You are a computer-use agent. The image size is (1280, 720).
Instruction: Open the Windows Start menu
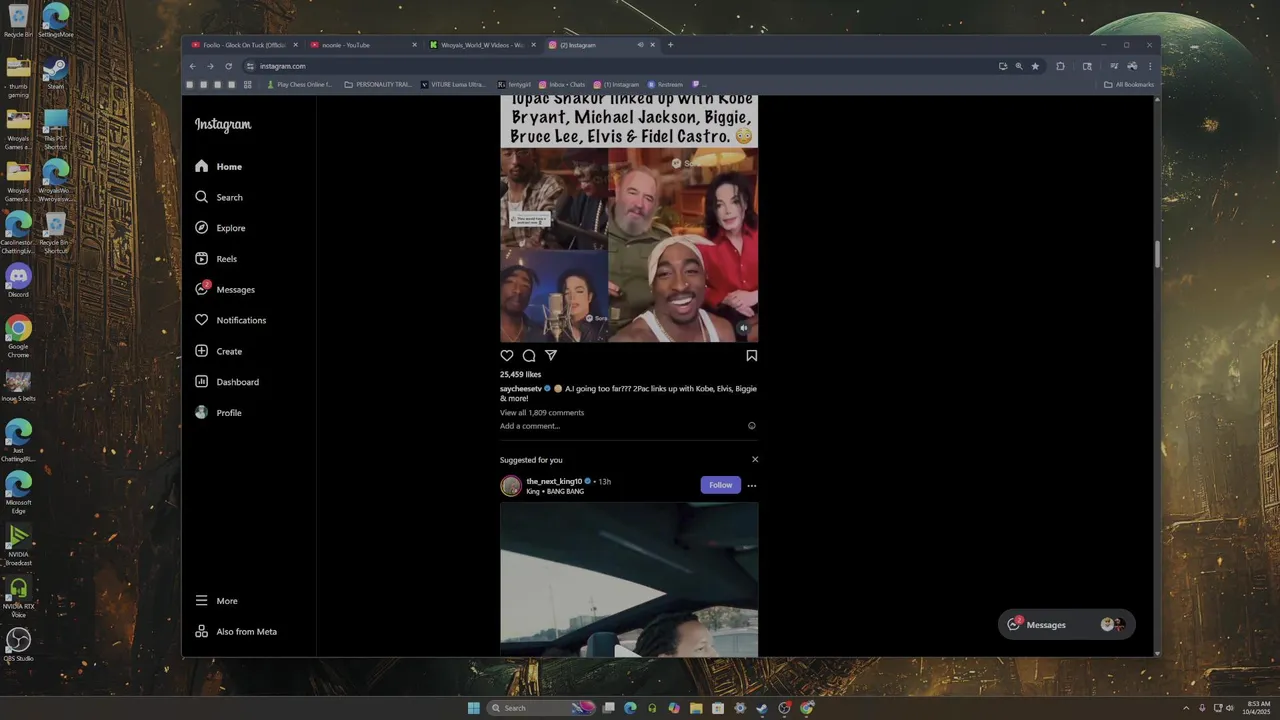click(473, 708)
